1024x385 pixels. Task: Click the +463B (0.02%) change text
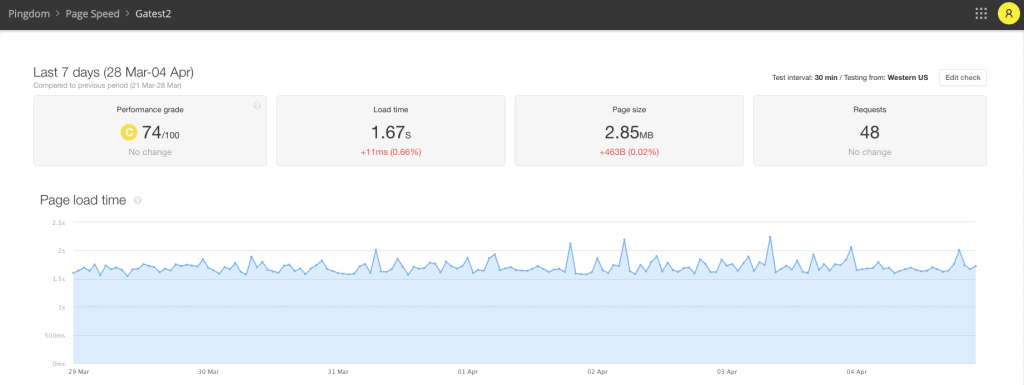pyautogui.click(x=629, y=152)
